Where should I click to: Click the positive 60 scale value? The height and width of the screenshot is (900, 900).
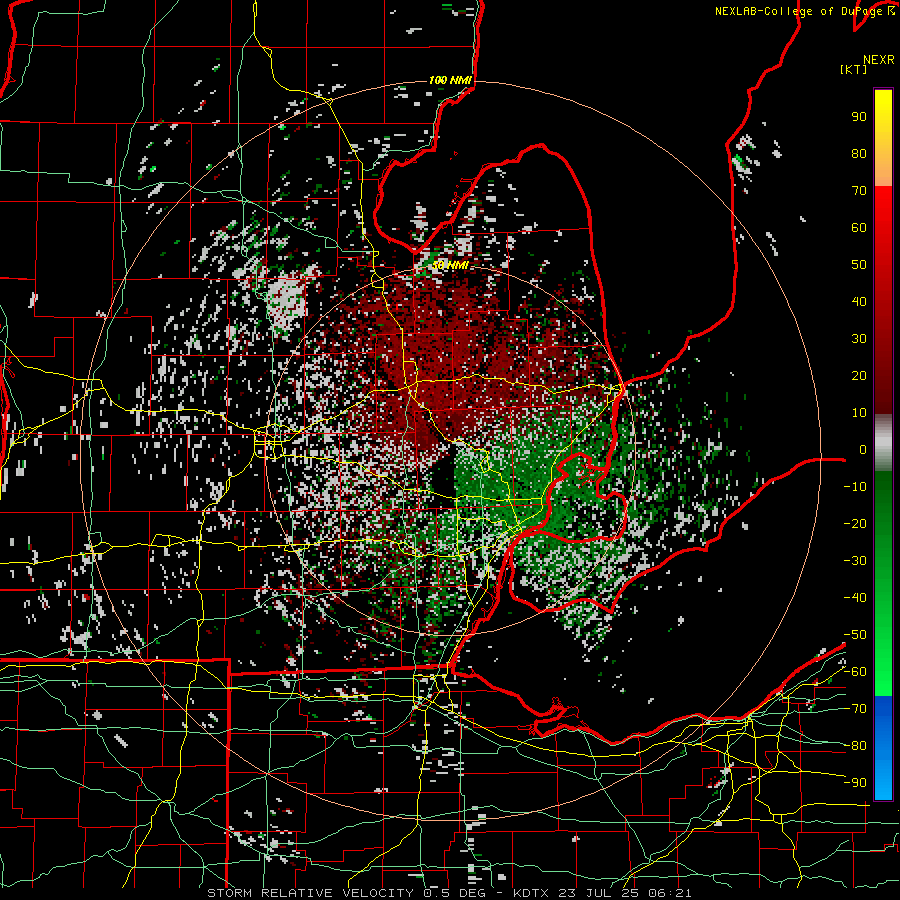(859, 227)
